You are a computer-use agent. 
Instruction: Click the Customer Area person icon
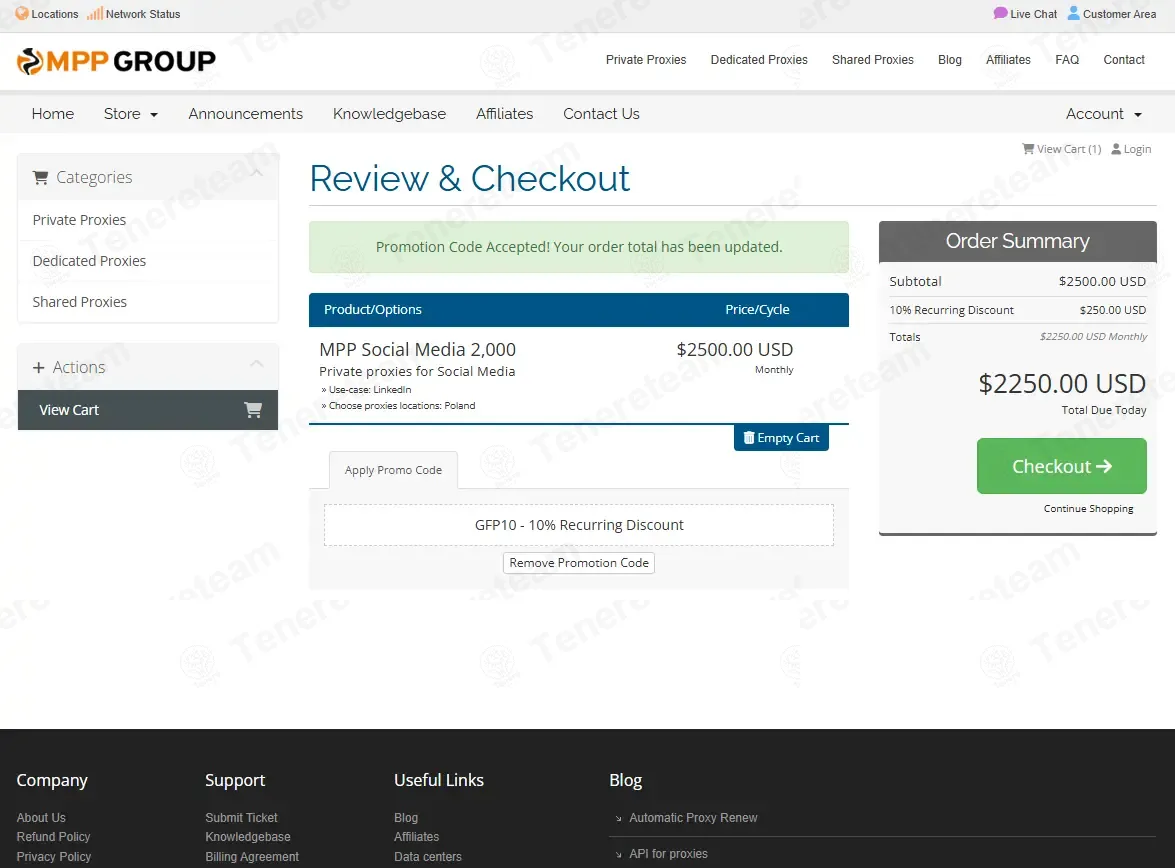[x=1073, y=13]
